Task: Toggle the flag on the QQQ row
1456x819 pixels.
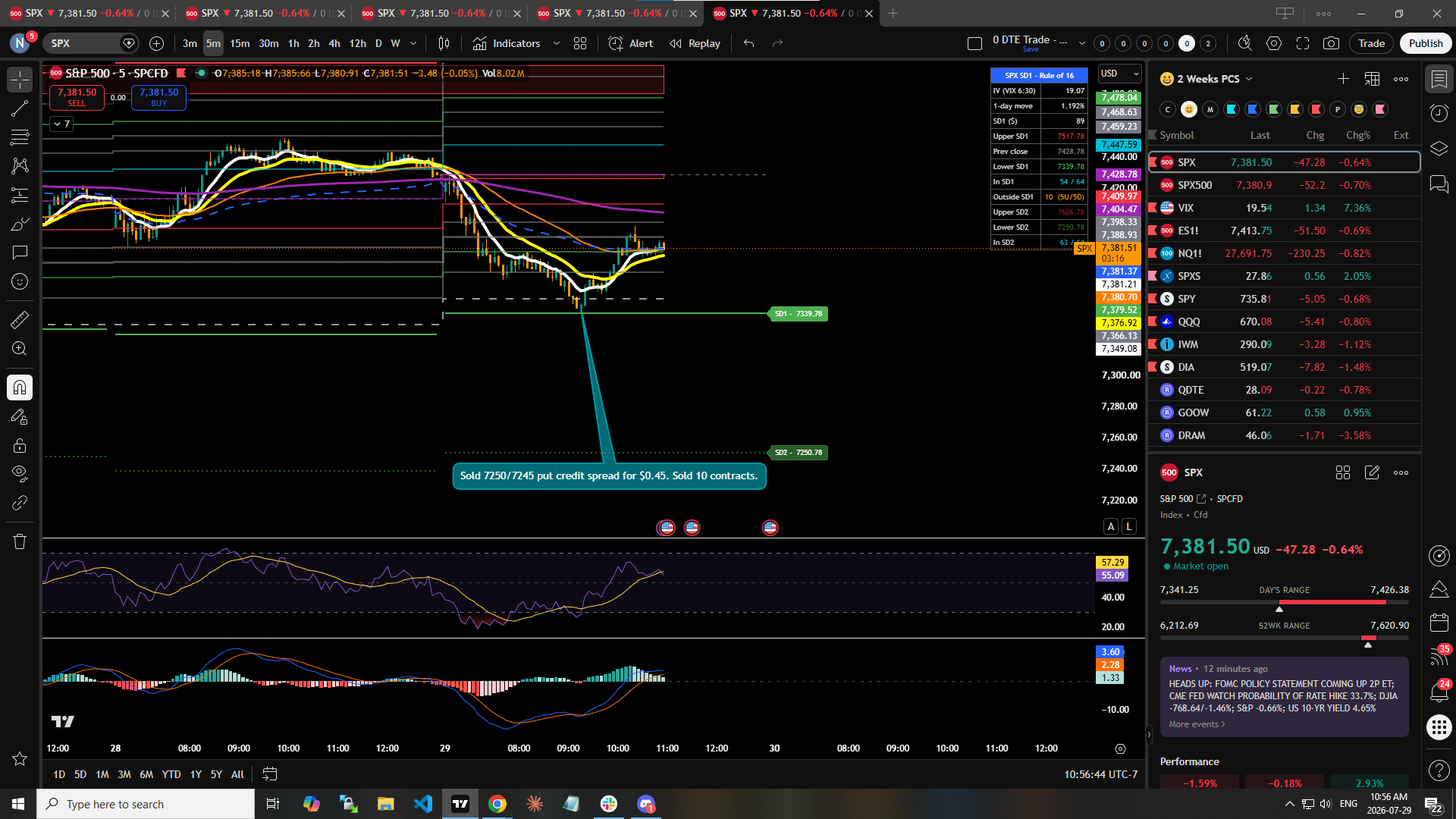Action: coord(1153,322)
